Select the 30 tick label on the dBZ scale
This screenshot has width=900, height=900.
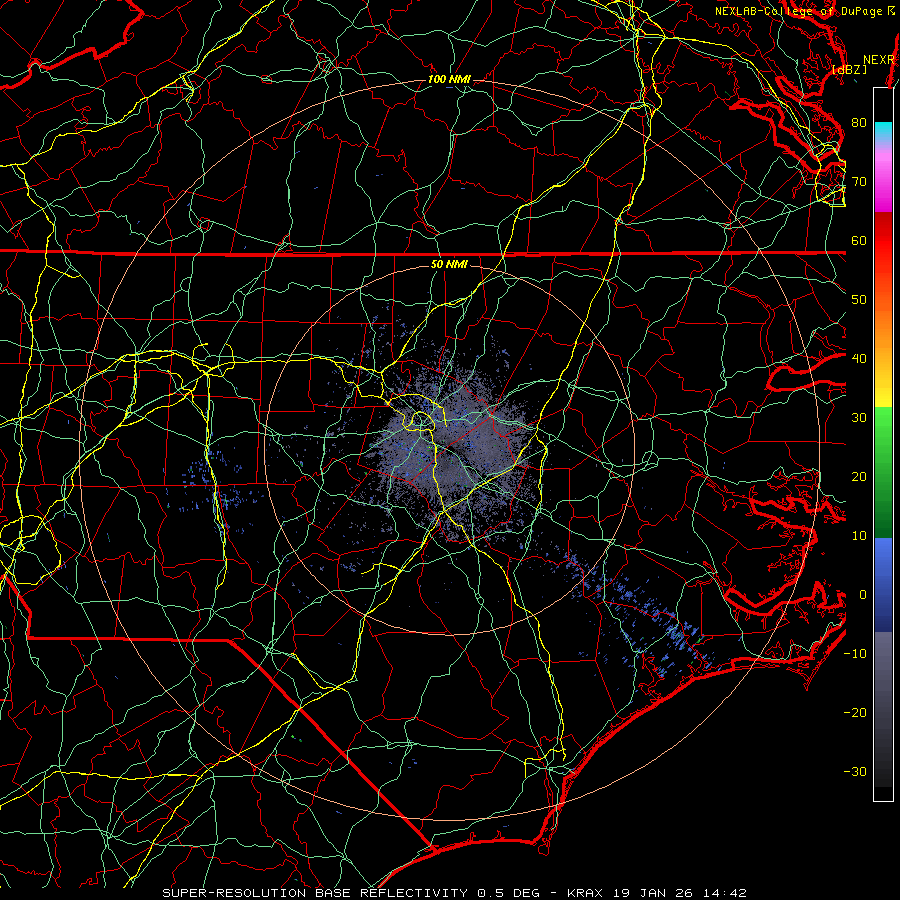(859, 417)
